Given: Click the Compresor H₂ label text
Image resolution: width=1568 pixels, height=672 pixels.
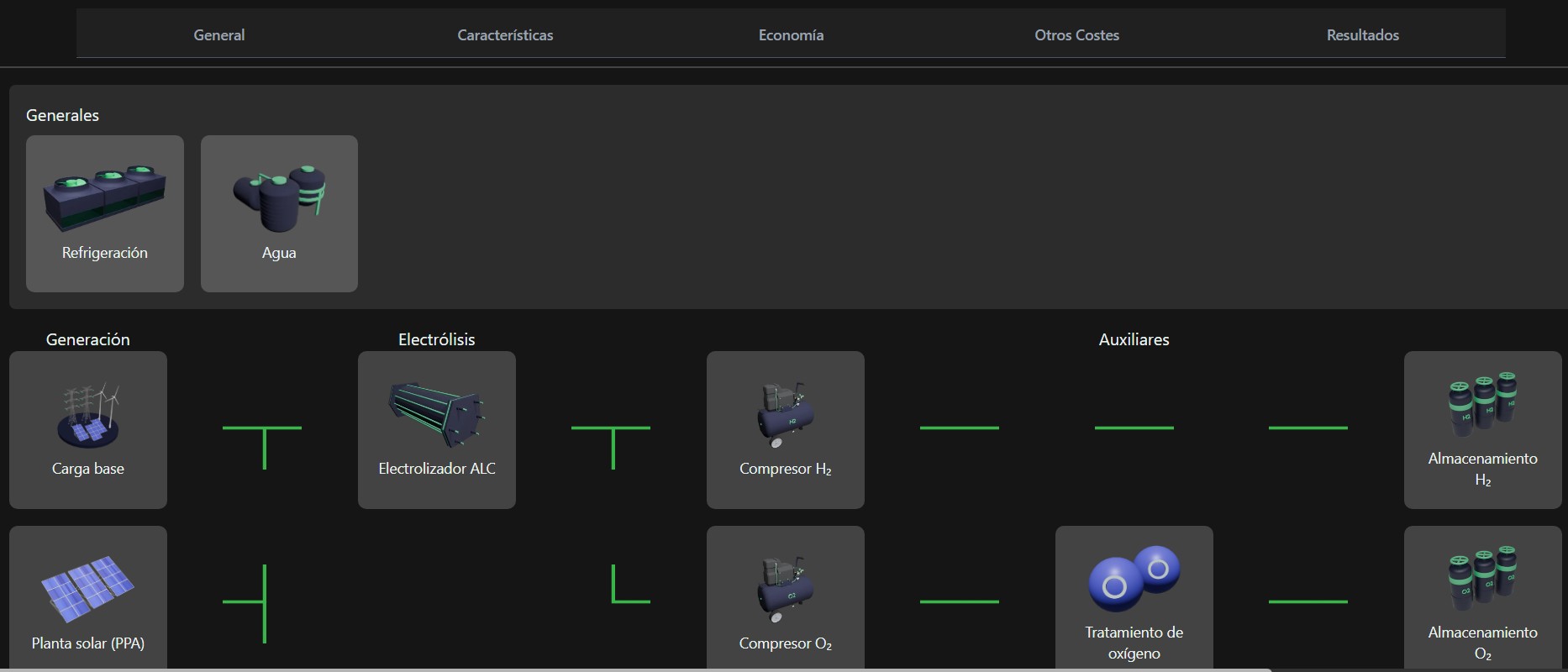Looking at the screenshot, I should coord(786,470).
